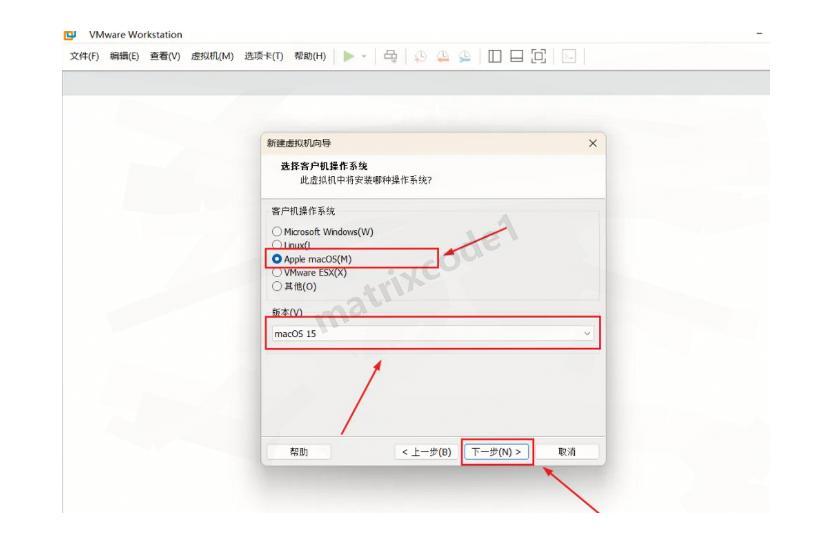The height and width of the screenshot is (545, 832).
Task: Open the 虚拟机(M) menu
Action: [212, 56]
